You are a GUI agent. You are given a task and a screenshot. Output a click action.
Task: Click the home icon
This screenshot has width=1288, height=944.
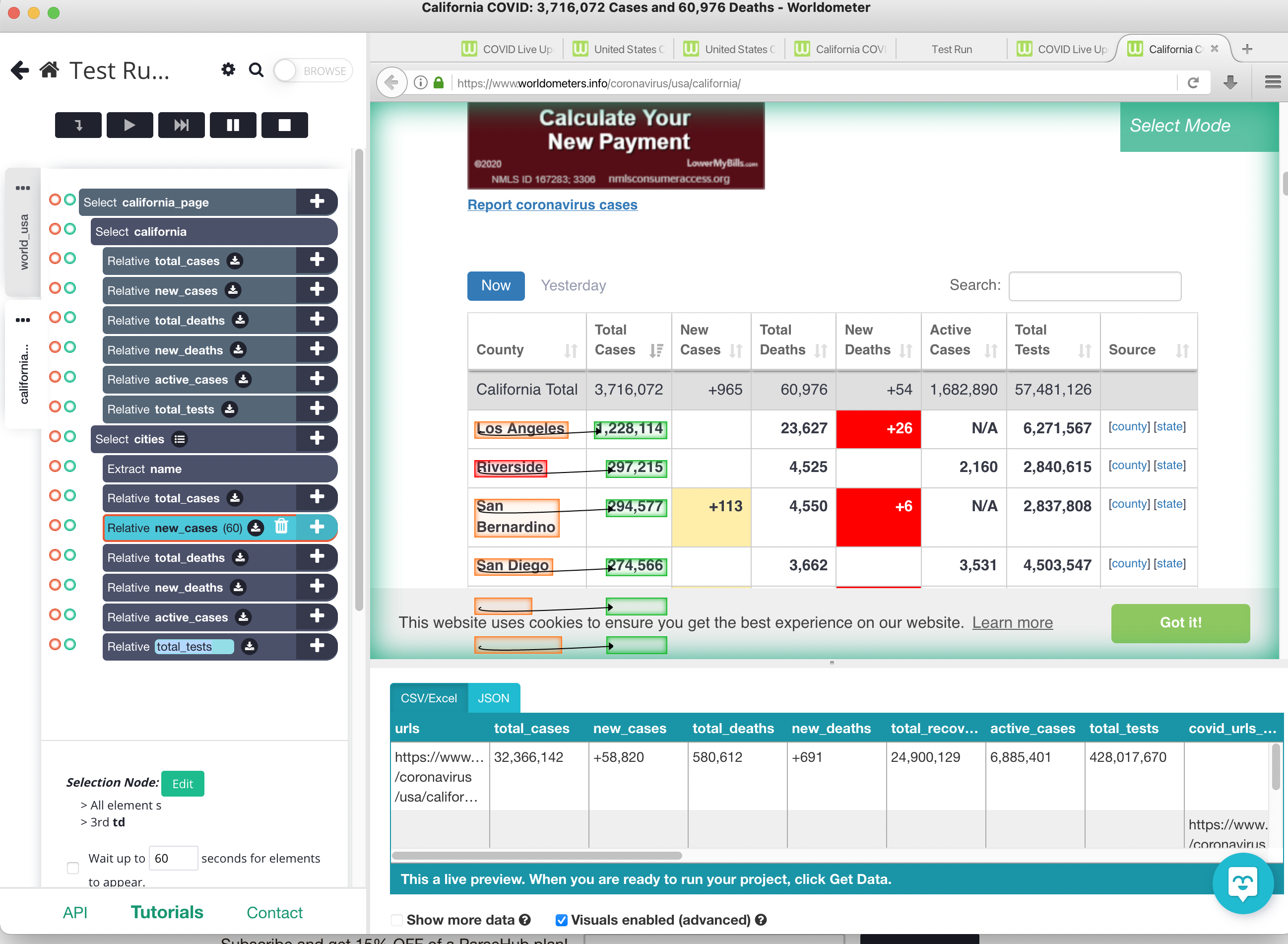click(x=49, y=70)
